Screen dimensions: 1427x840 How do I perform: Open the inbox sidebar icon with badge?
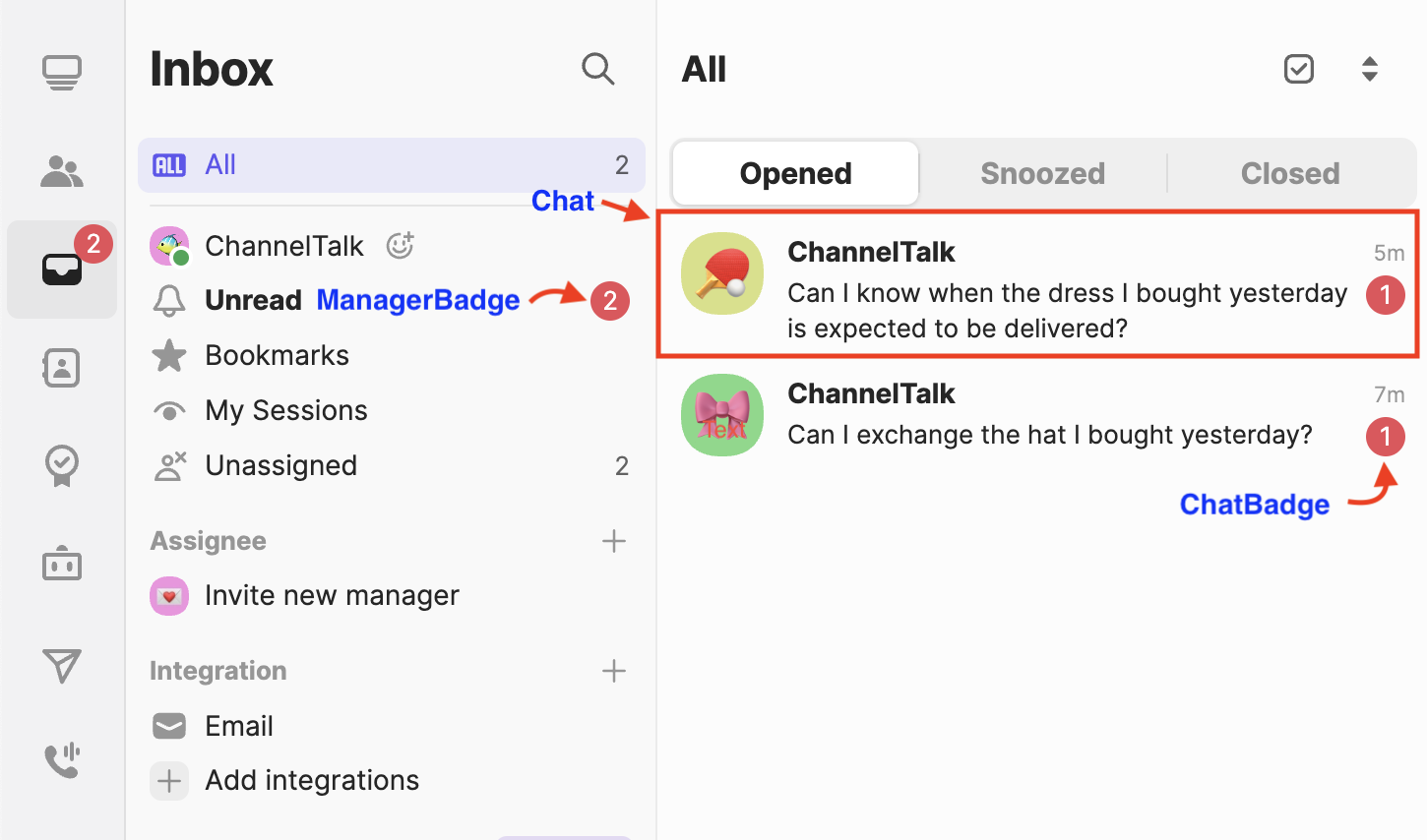pos(62,270)
